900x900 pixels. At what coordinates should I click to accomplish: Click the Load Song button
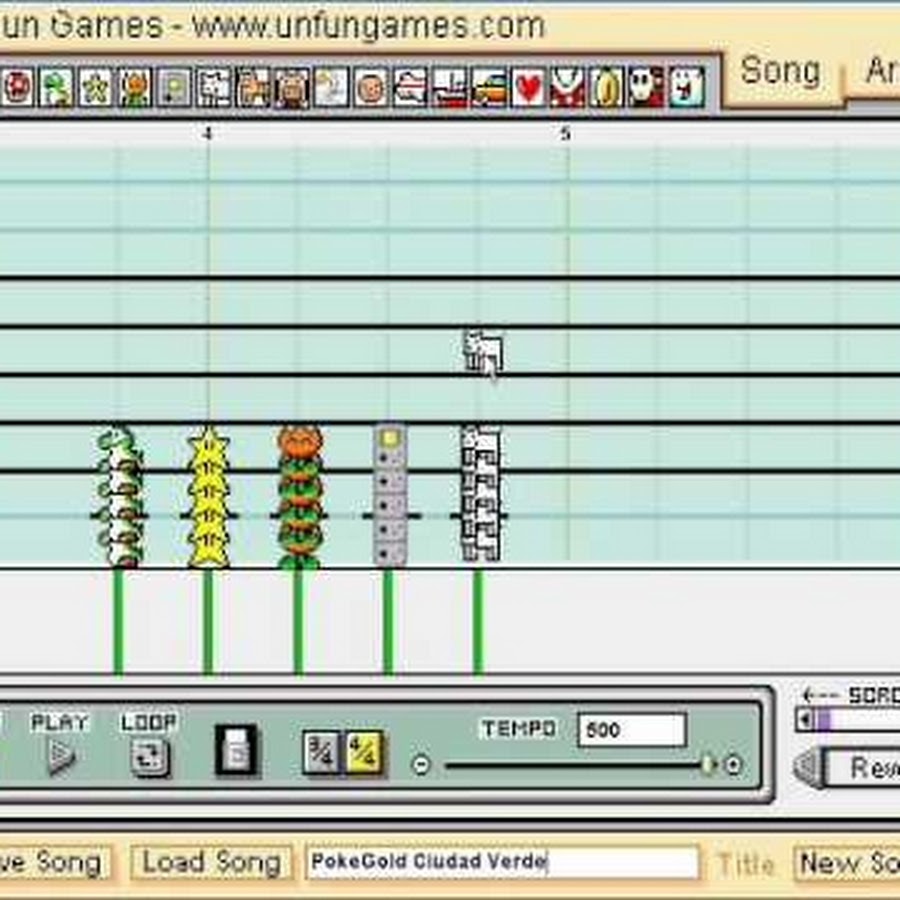coord(211,862)
